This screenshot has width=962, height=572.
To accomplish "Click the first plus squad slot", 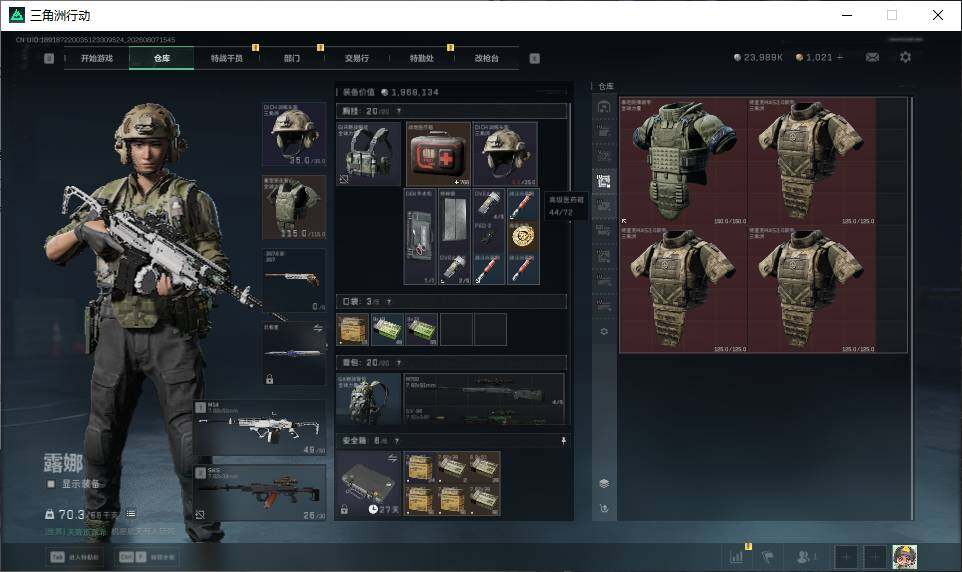I will (846, 557).
